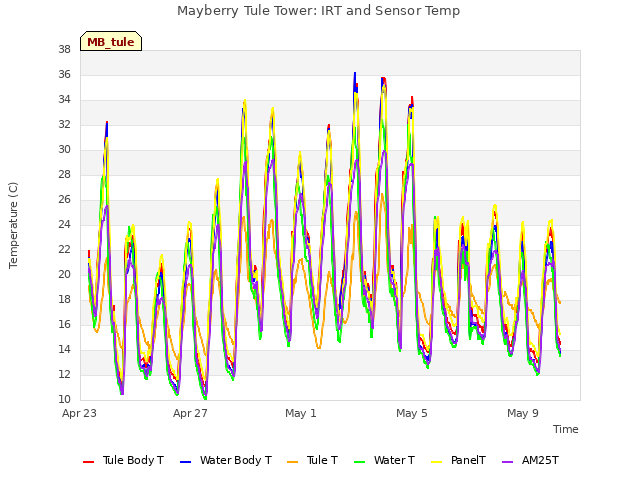Click the 22 y-axis tick label

(x=64, y=249)
